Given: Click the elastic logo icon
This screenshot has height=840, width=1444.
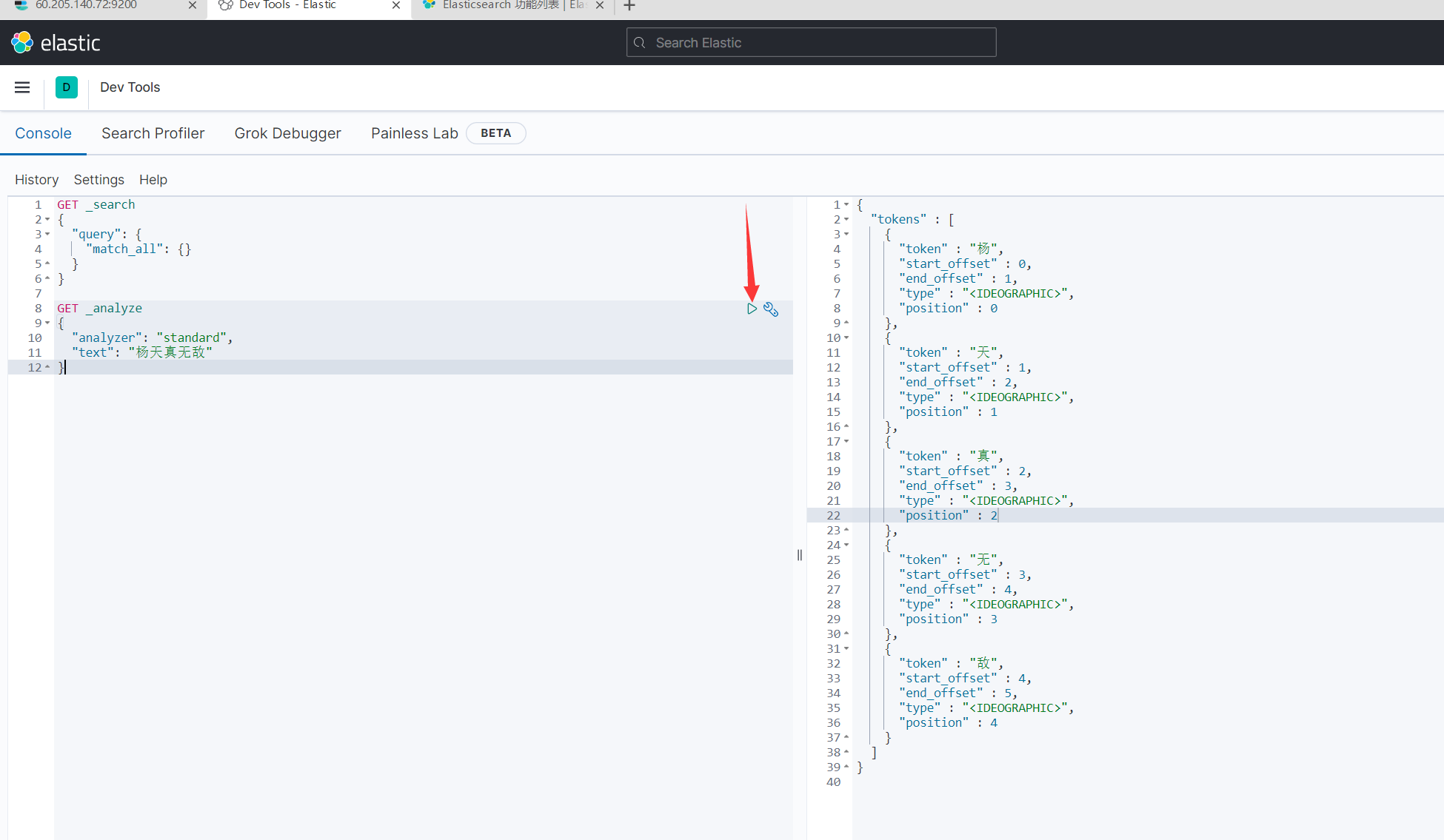Looking at the screenshot, I should tap(22, 42).
